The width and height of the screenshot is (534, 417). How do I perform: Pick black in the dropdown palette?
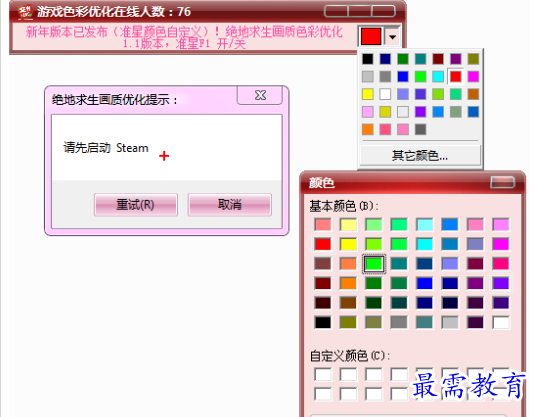click(367, 59)
